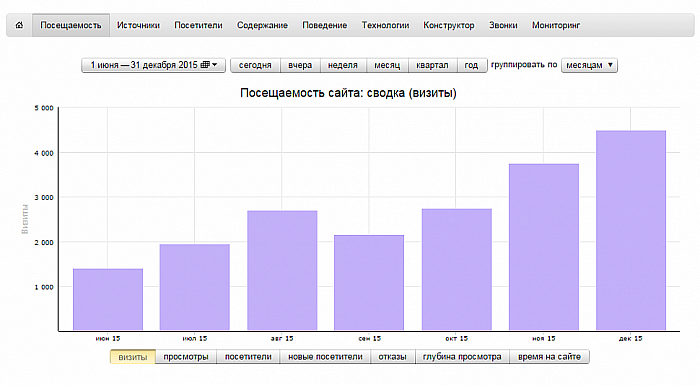700x385 pixels.
Task: Choose the месяц period button
Action: coord(387,65)
